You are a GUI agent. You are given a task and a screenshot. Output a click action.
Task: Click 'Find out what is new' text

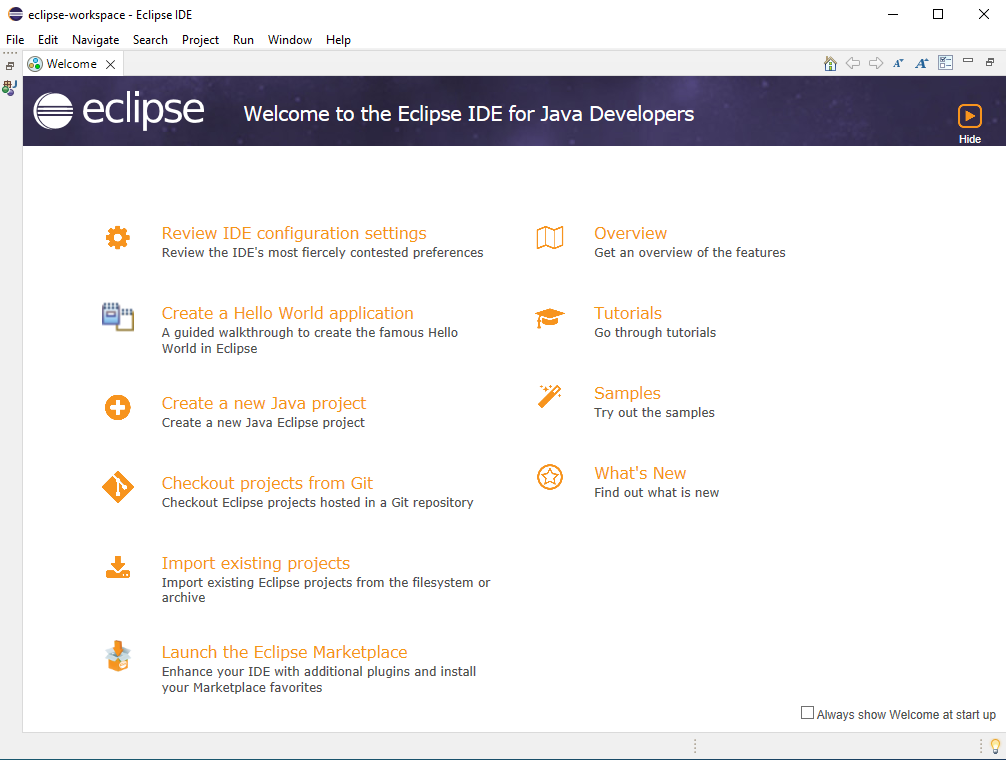(656, 493)
